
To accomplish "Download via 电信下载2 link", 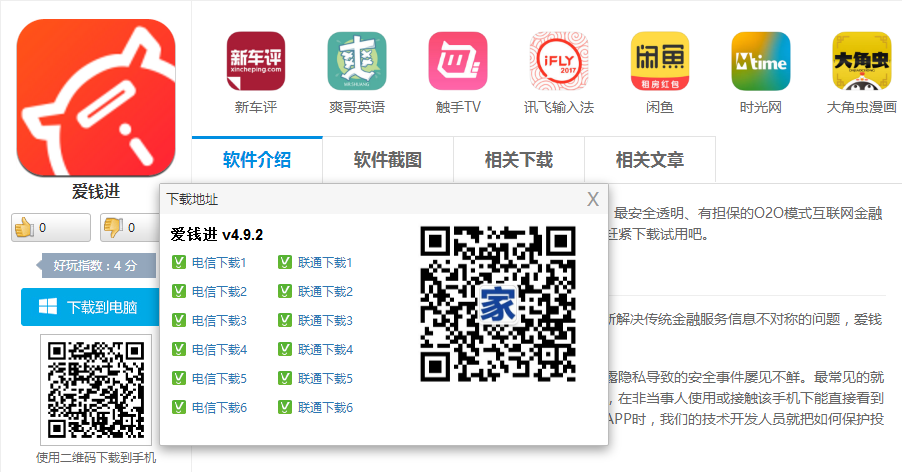I will coord(219,291).
